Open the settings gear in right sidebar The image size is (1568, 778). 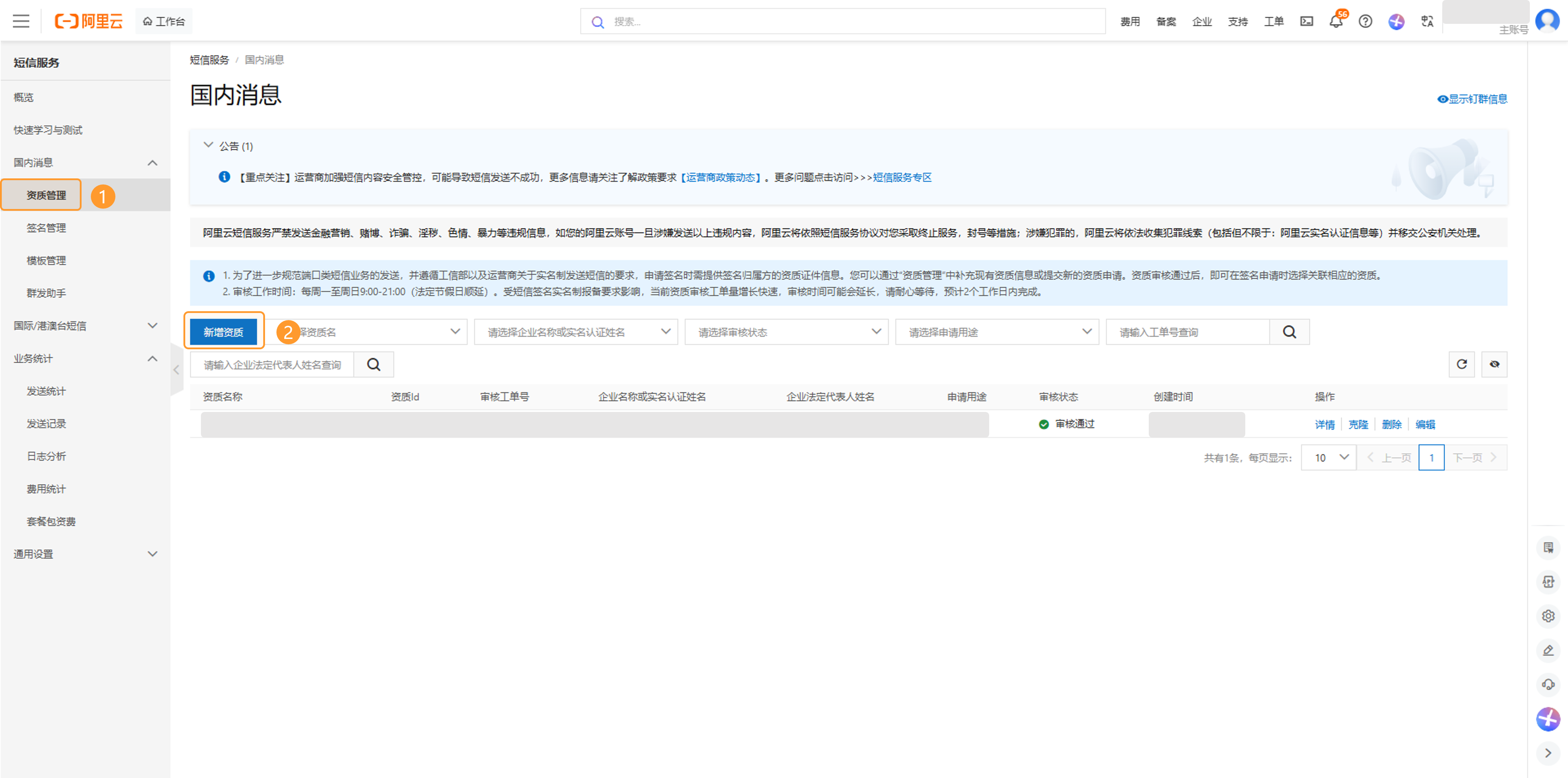click(x=1548, y=616)
